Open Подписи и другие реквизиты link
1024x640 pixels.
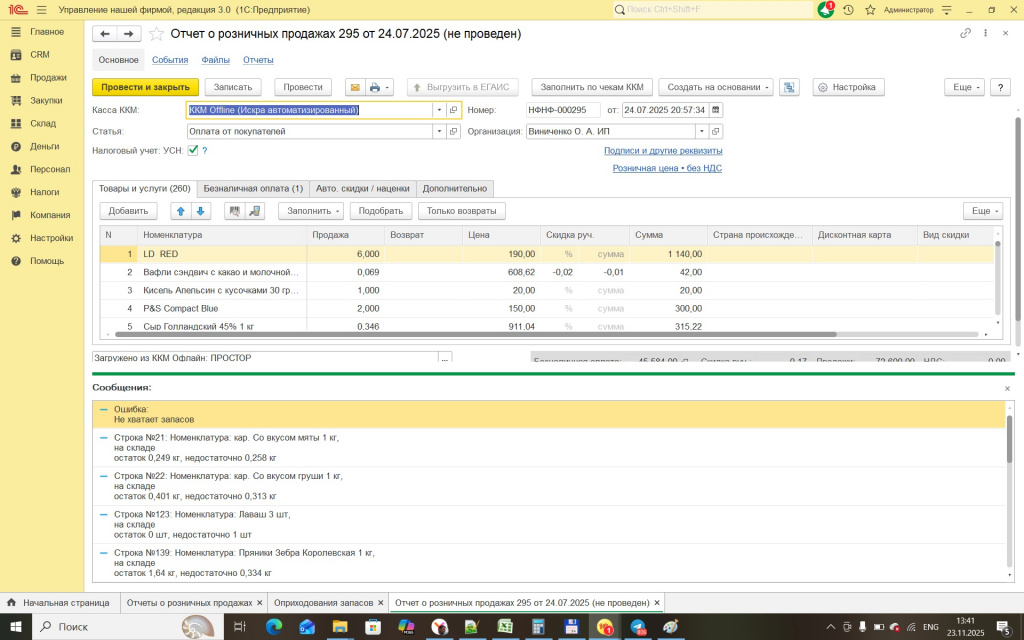tap(662, 151)
